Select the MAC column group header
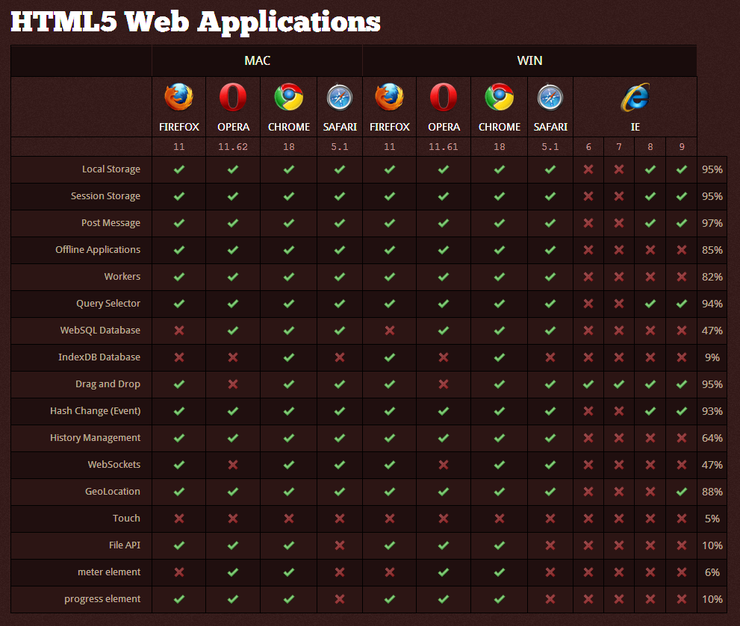740x626 pixels. coord(257,61)
